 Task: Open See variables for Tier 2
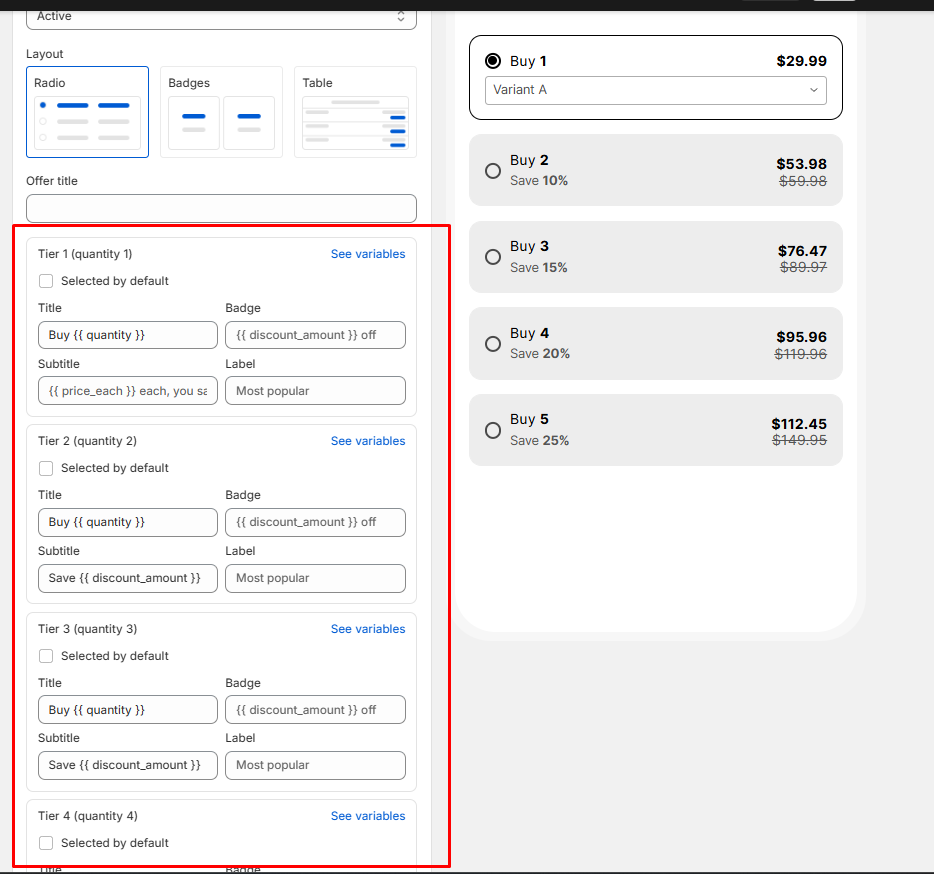(368, 441)
